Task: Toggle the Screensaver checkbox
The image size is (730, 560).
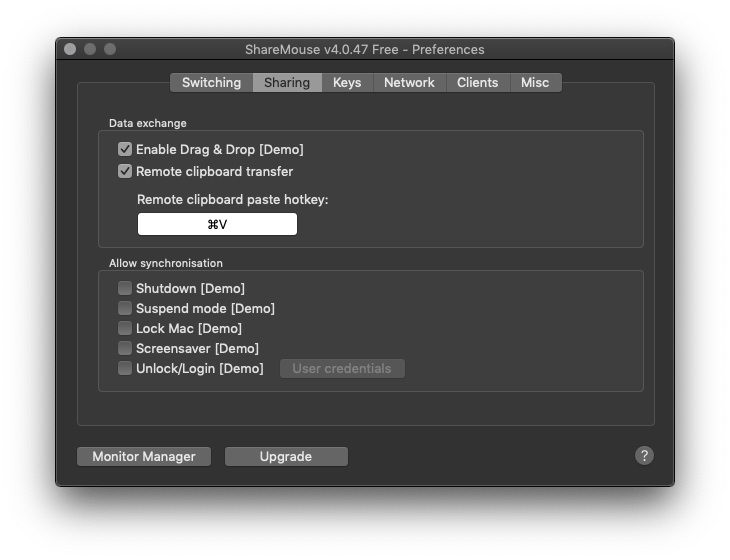Action: tap(125, 348)
